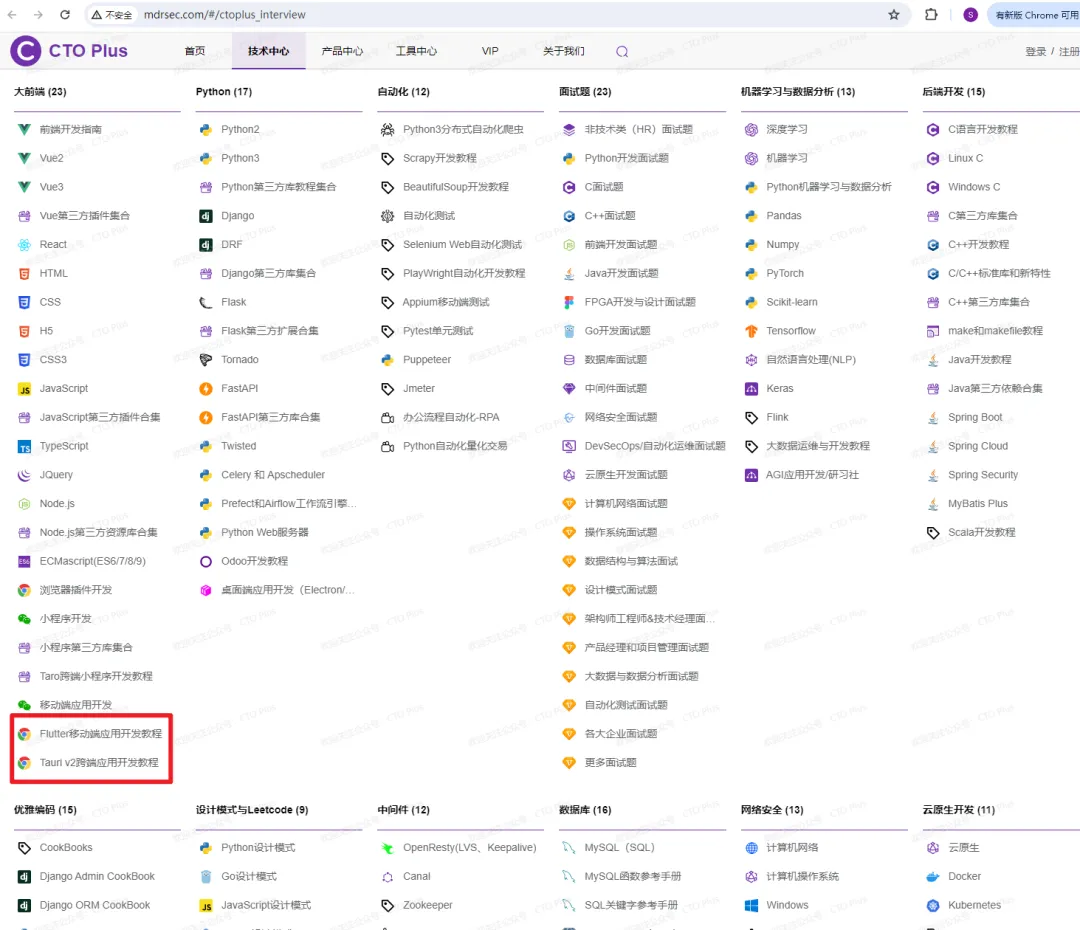
Task: Click the HTML5 shield icon beside HTML
Action: 24,273
